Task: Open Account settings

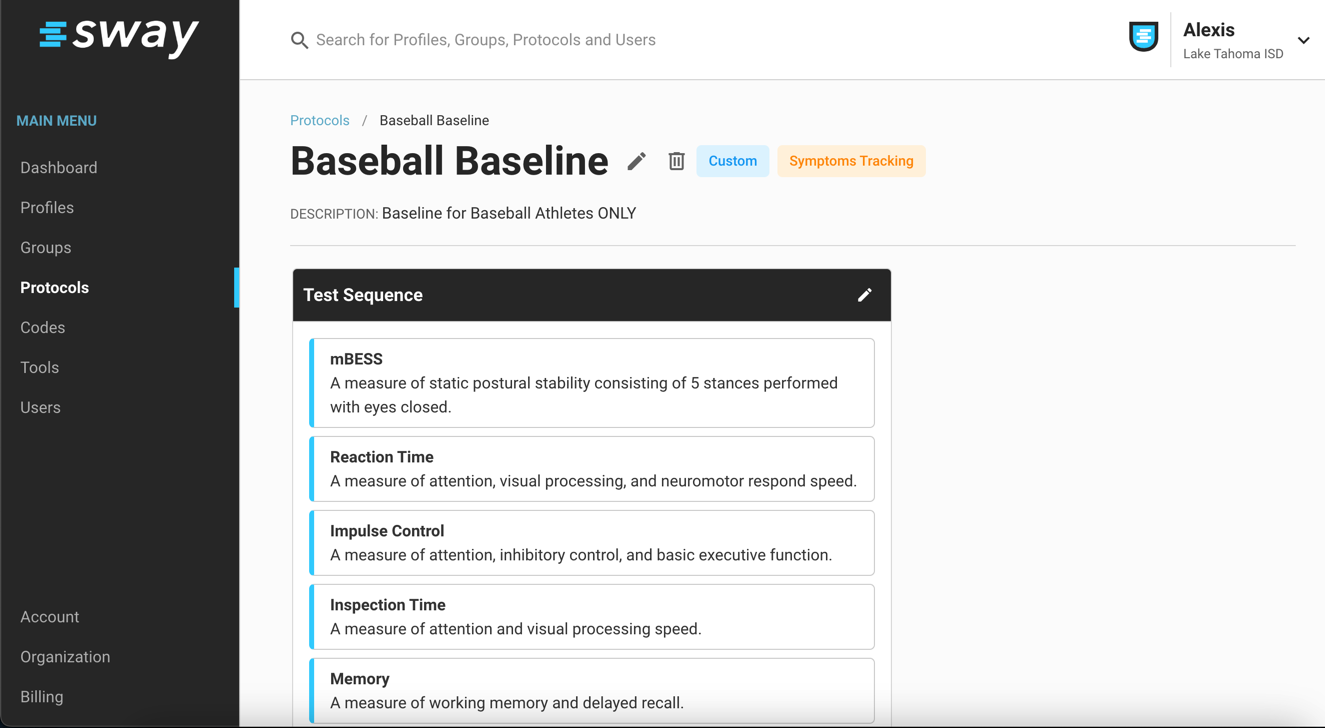Action: click(50, 617)
